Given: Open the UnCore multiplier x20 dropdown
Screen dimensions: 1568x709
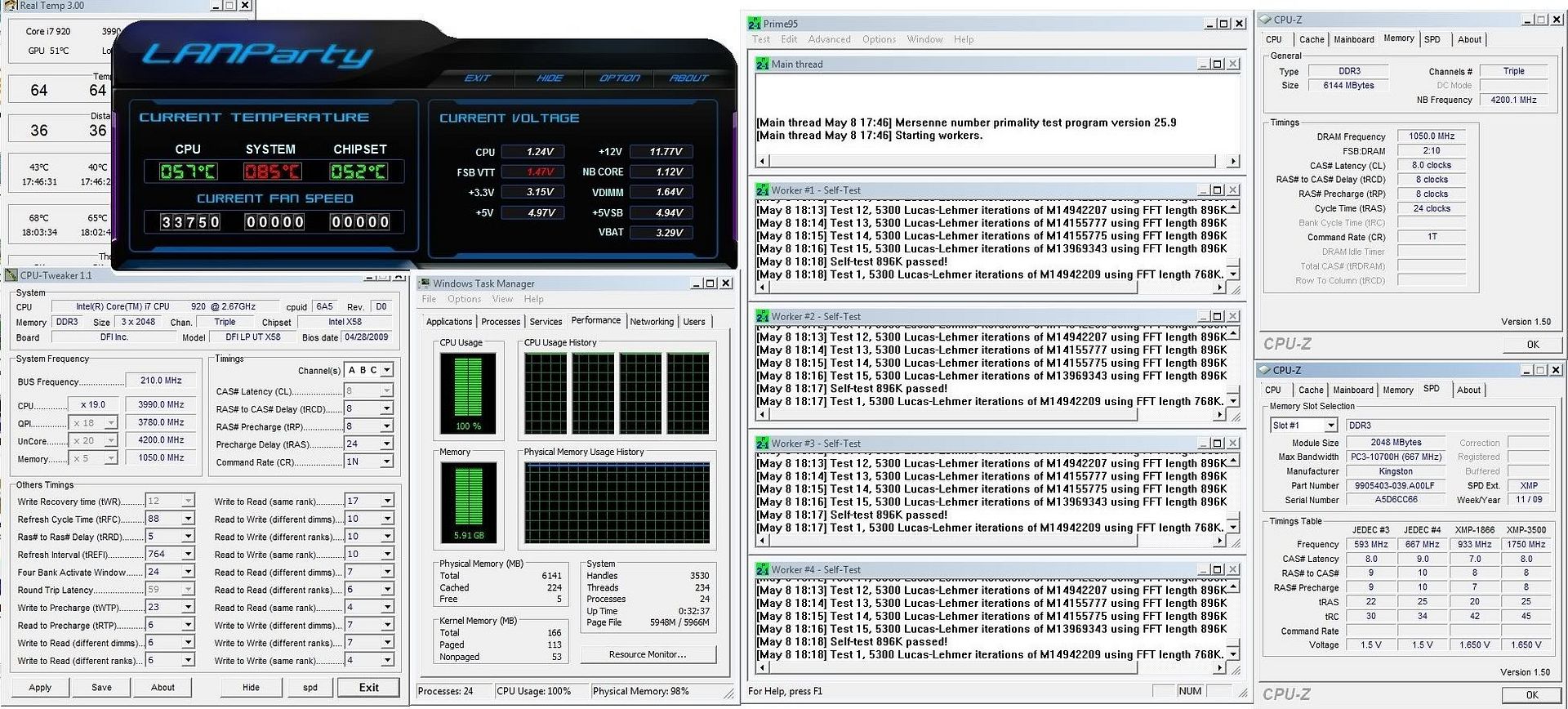Looking at the screenshot, I should click(111, 441).
